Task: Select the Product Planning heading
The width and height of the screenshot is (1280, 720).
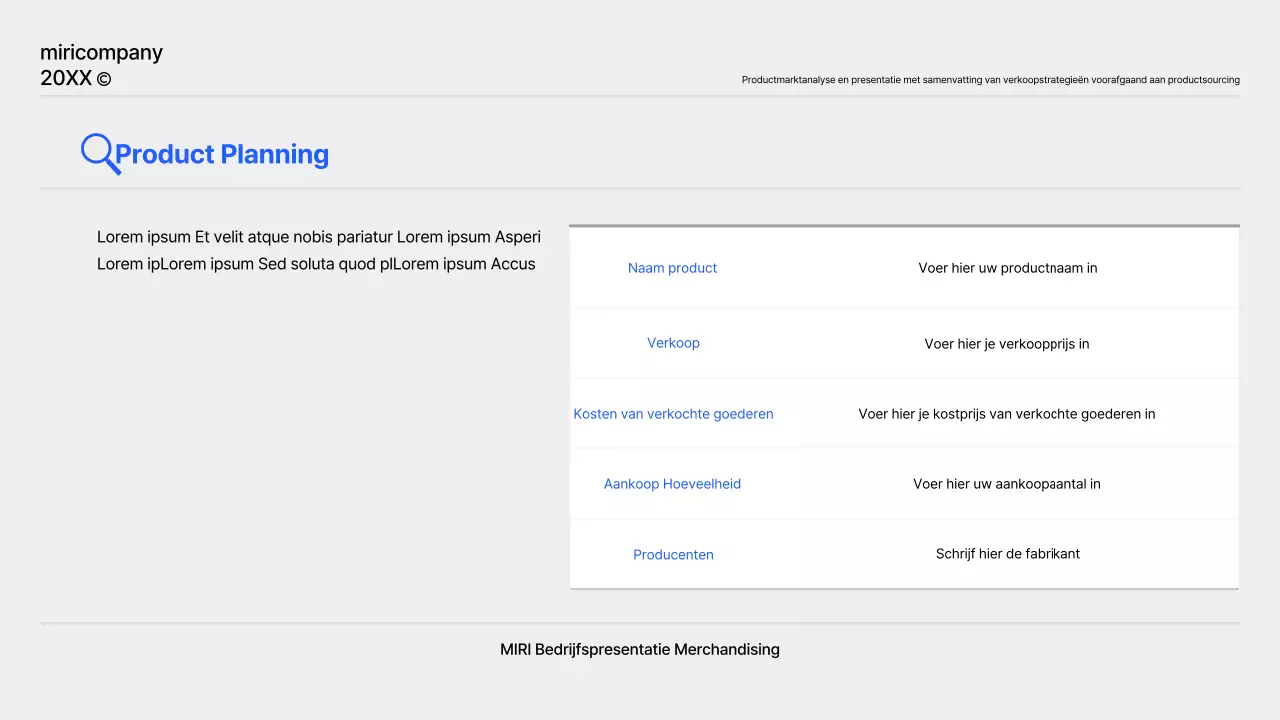Action: point(221,154)
